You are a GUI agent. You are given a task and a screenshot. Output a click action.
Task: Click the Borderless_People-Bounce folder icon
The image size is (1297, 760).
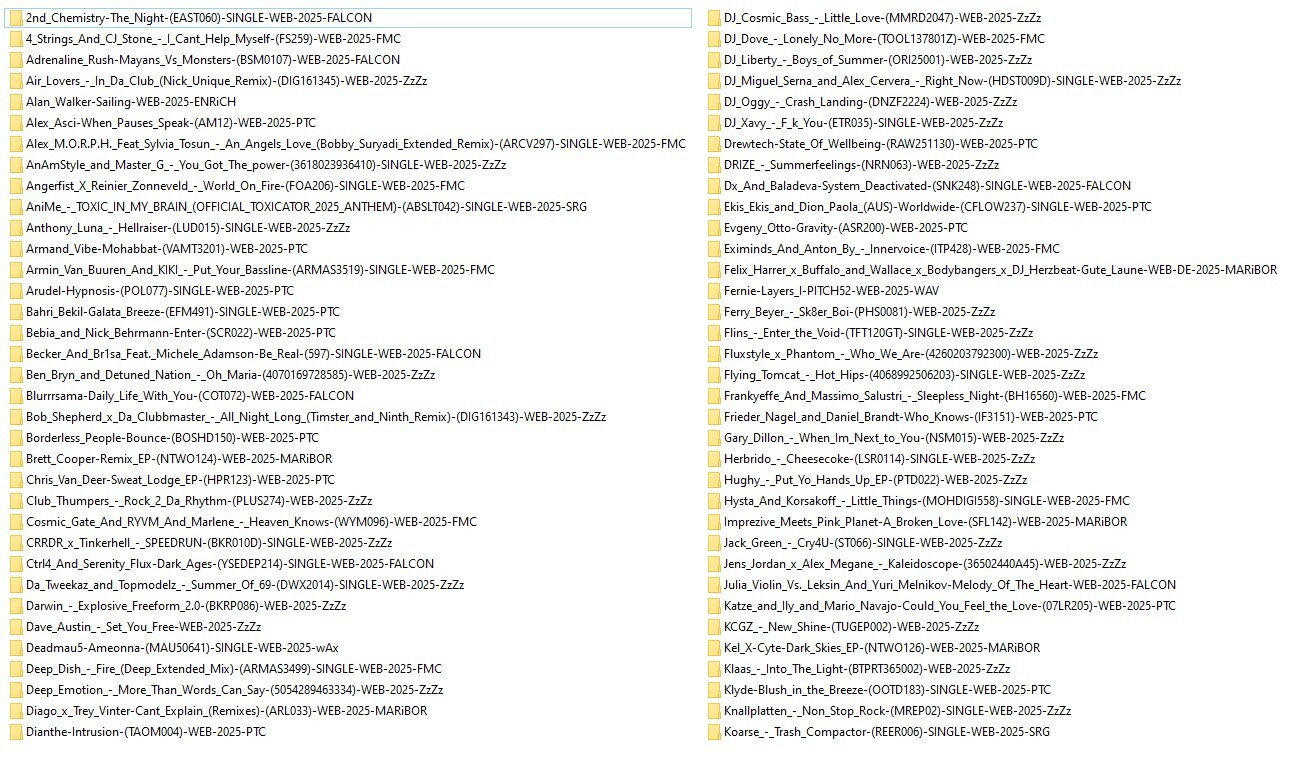click(x=16, y=438)
